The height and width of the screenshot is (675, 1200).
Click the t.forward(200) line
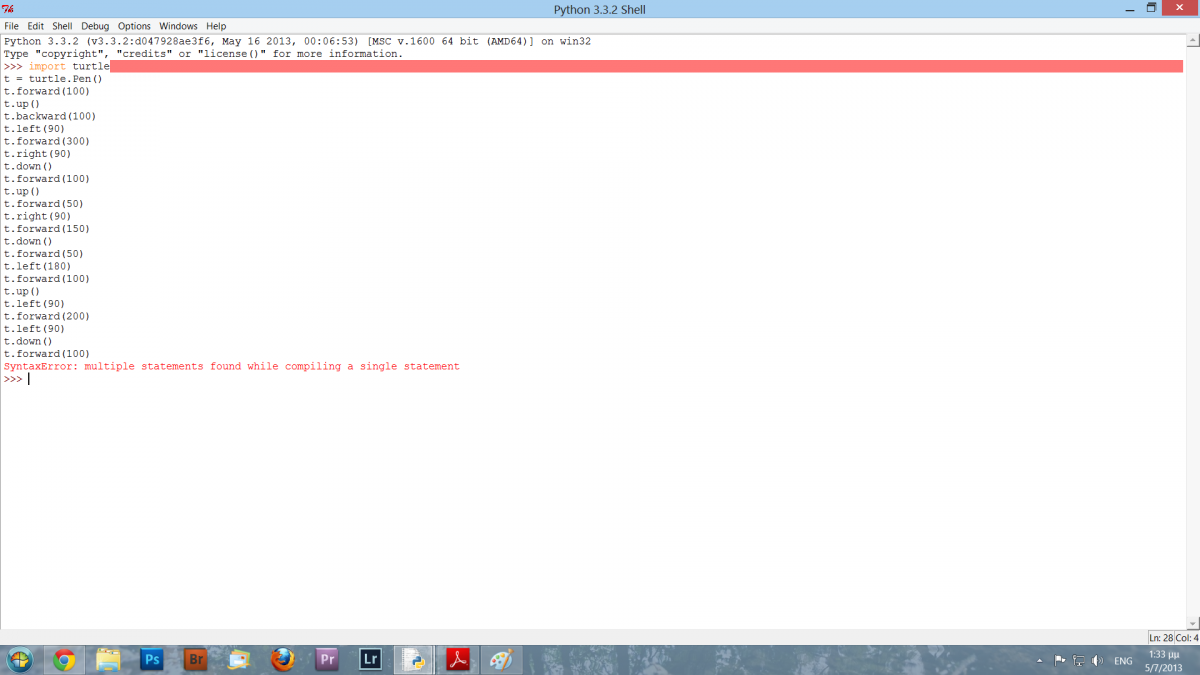(46, 316)
